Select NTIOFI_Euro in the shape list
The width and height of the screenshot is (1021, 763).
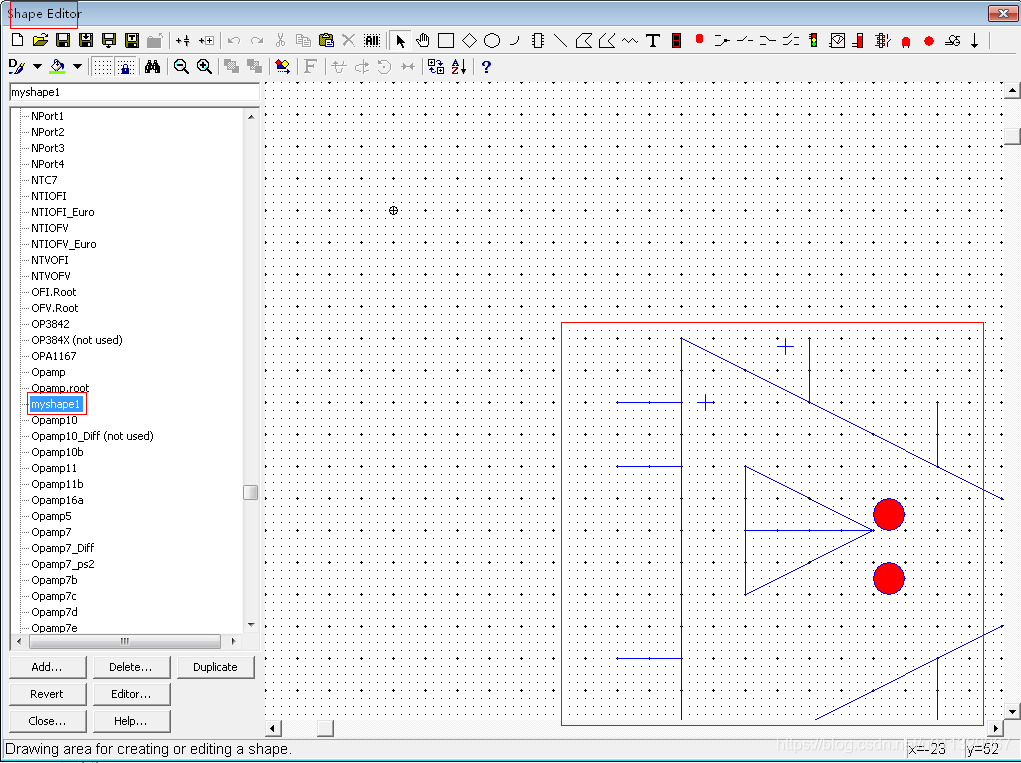pos(63,212)
